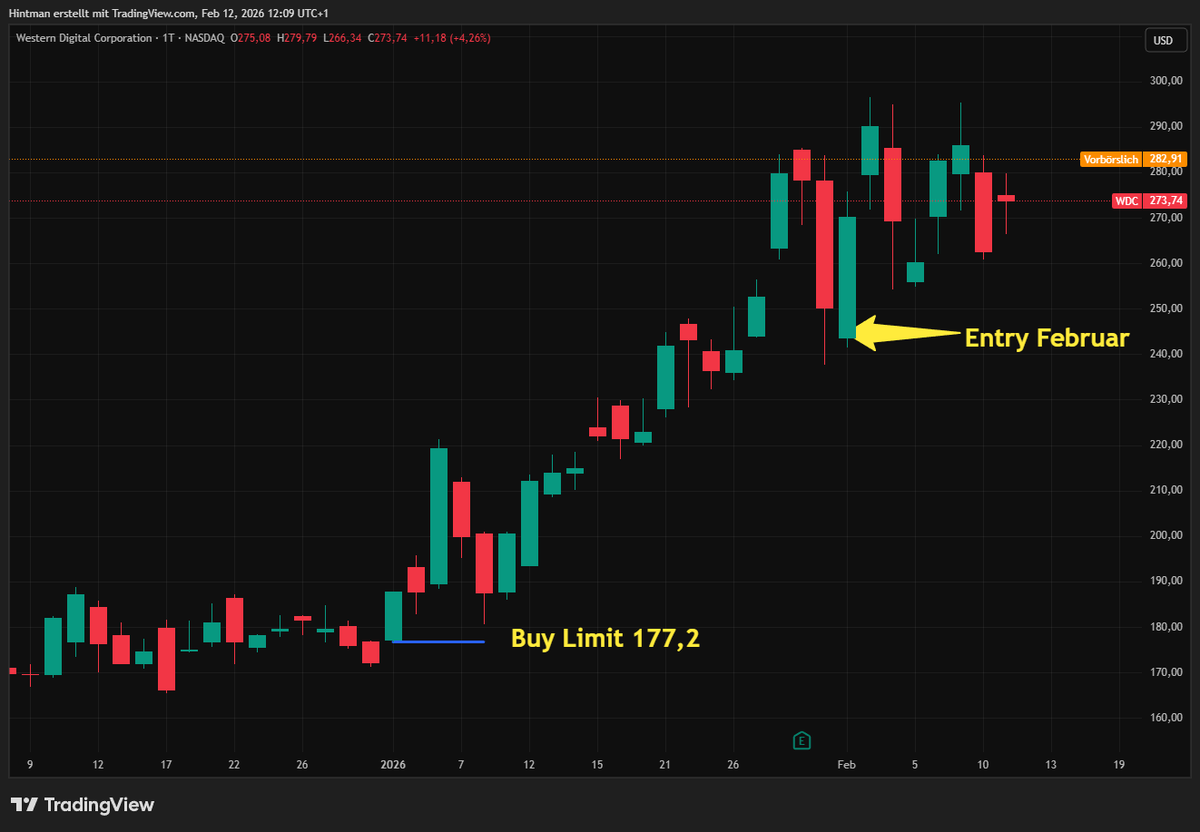Screen dimensions: 1200x832
Task: Click the 160,00 price axis label
Action: click(1167, 718)
